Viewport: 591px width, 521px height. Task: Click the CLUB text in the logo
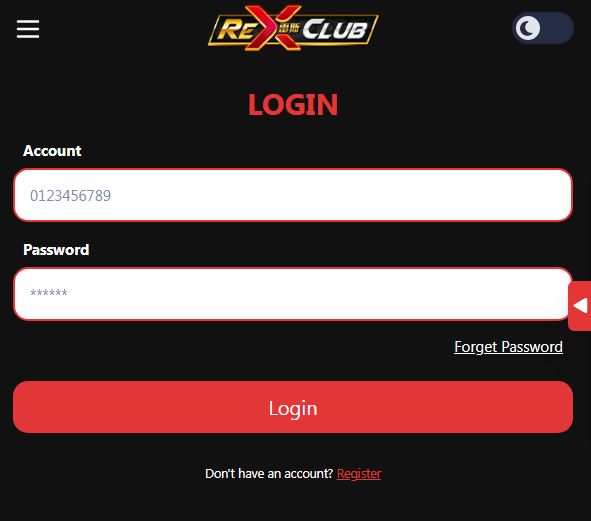tap(335, 29)
